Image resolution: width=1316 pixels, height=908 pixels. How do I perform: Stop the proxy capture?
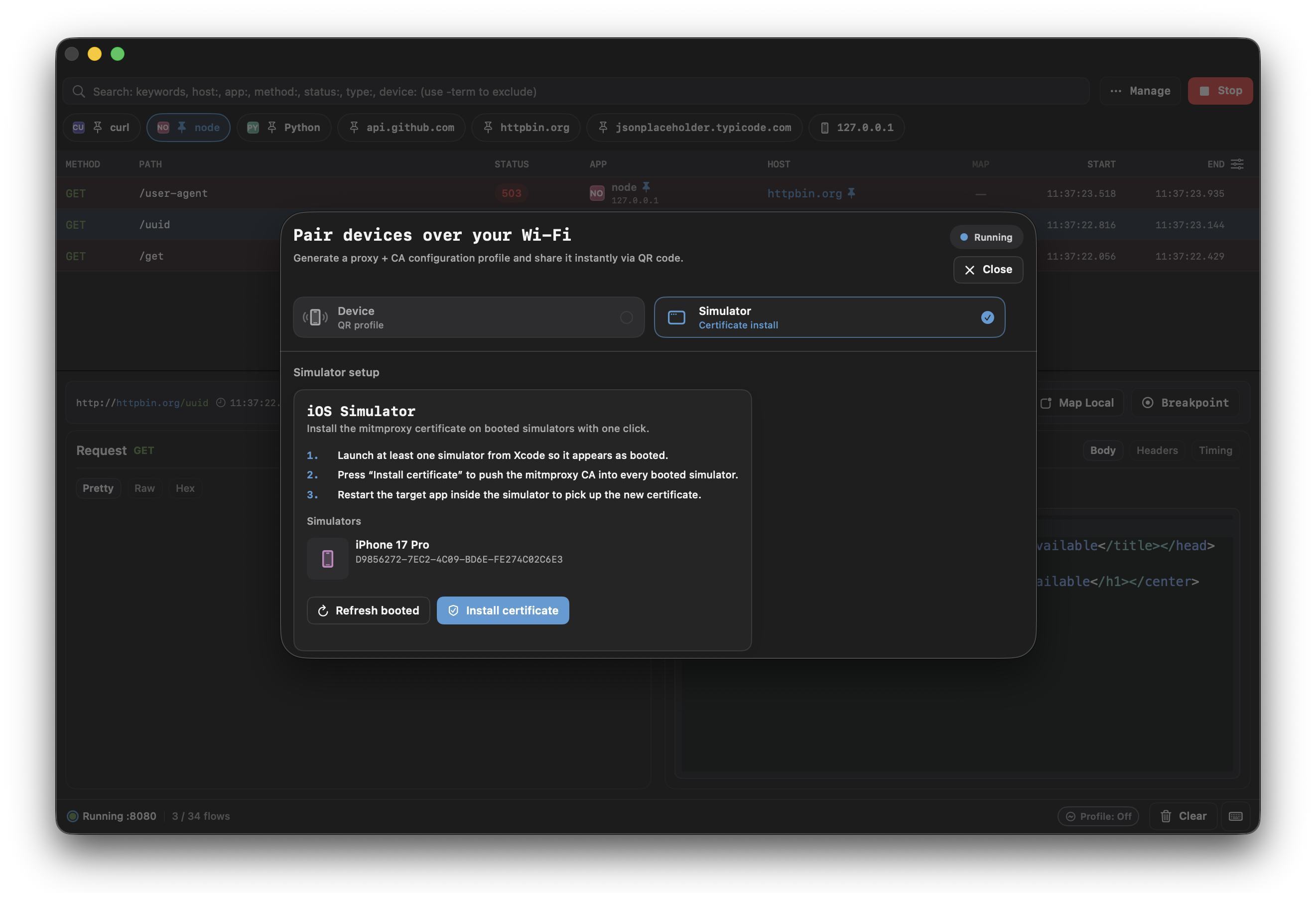1220,91
